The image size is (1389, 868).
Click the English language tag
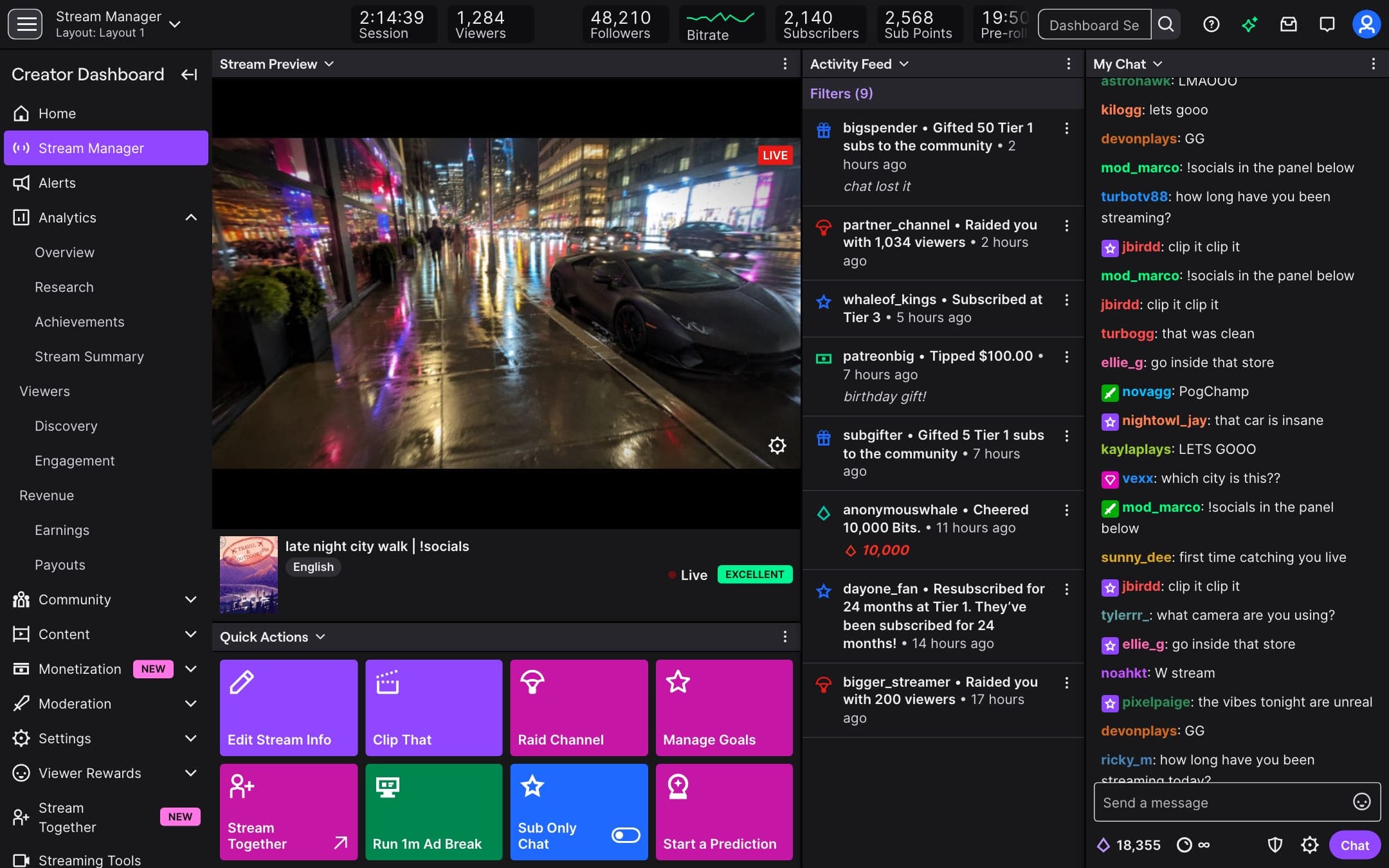(313, 567)
